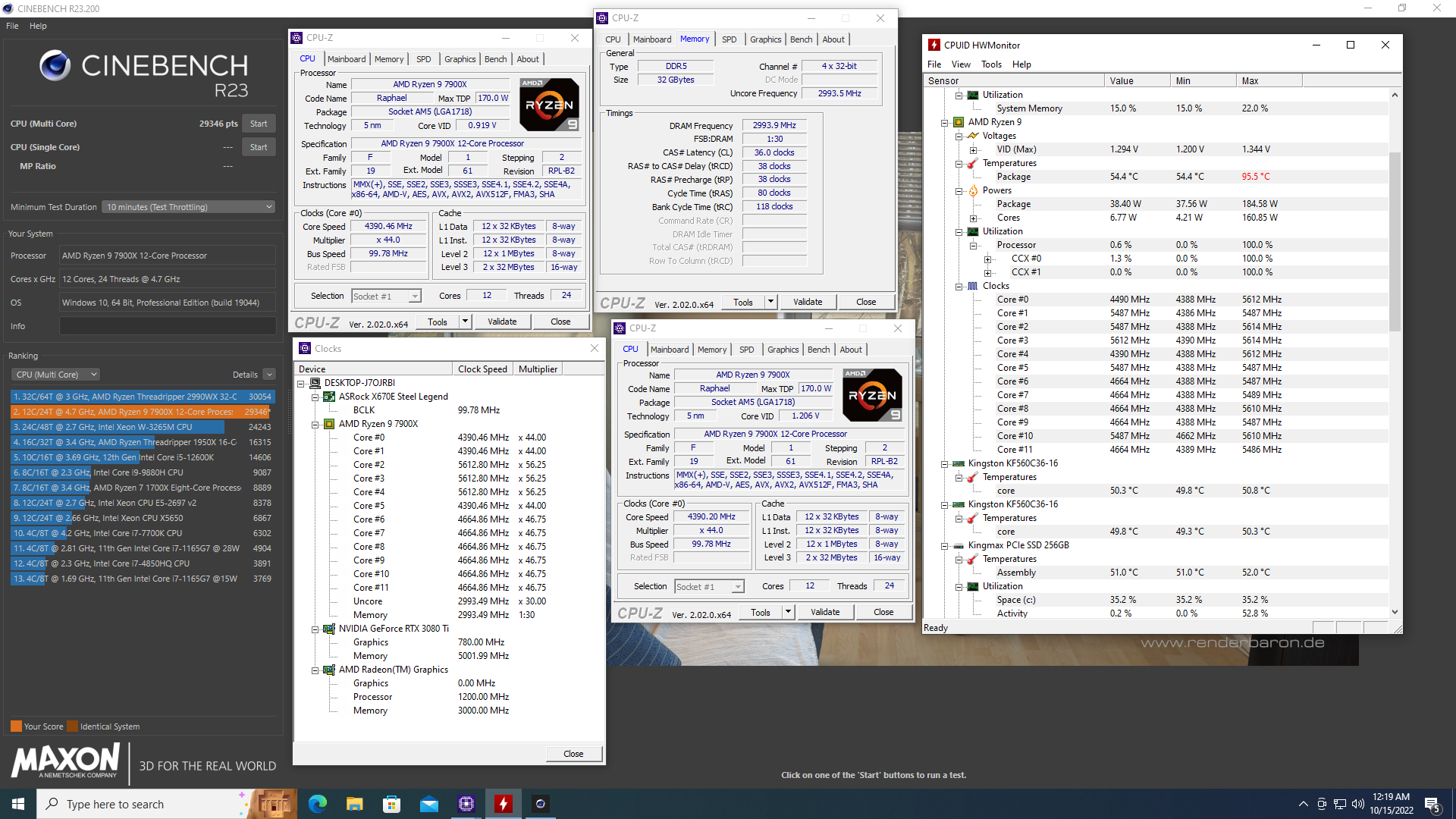
Task: Click the Powers flame icon in HWMonitor
Action: pyautogui.click(x=973, y=190)
